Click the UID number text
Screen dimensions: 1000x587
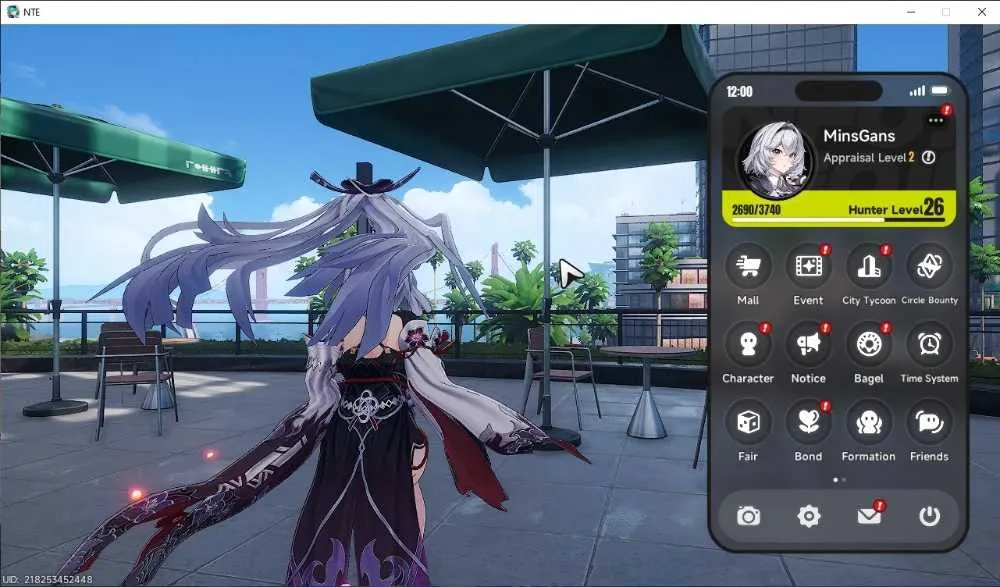coord(47,579)
